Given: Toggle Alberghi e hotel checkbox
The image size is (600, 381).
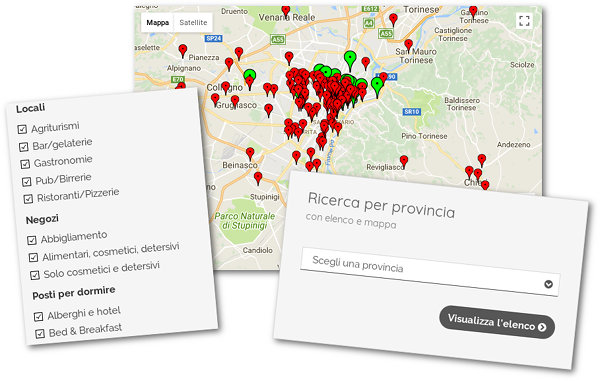Looking at the screenshot, I should (x=38, y=316).
